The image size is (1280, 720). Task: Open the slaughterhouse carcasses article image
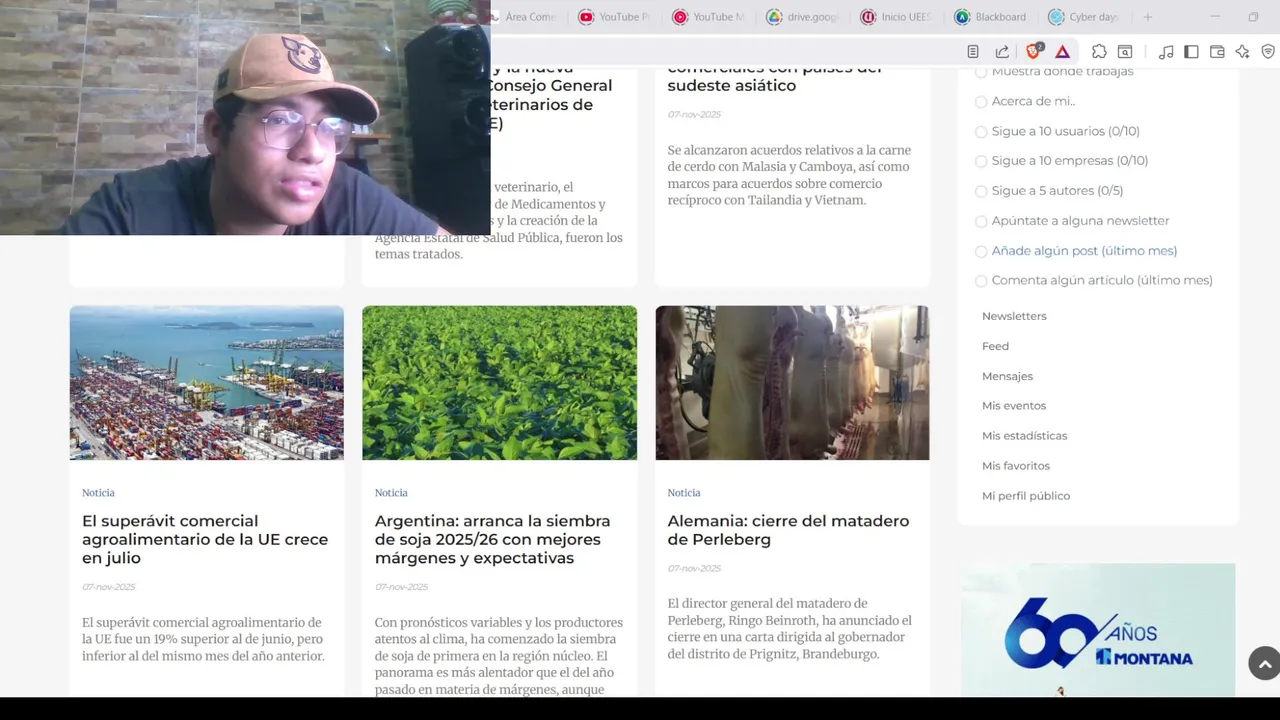point(792,383)
